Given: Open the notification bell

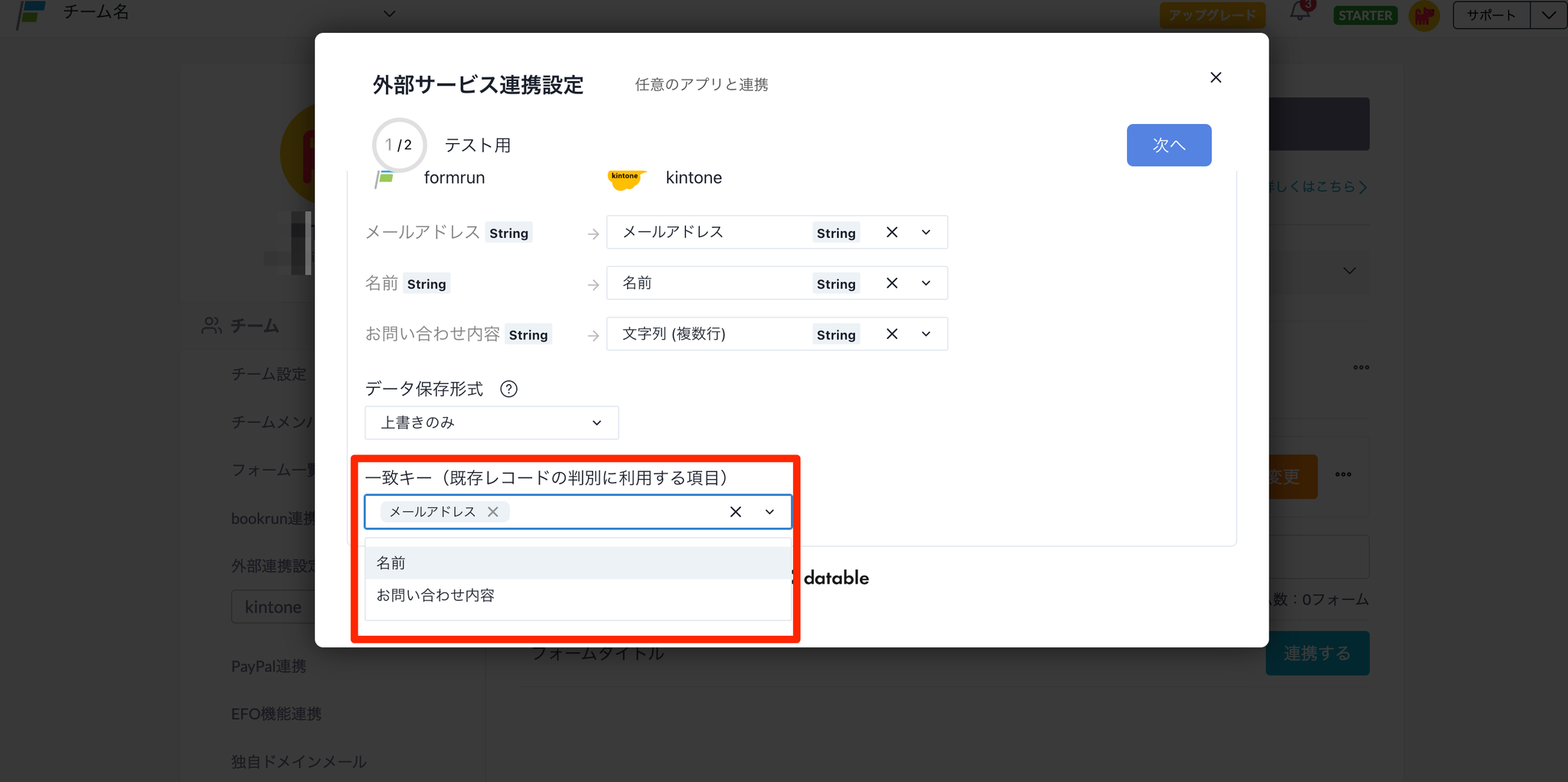Looking at the screenshot, I should click(x=1299, y=13).
